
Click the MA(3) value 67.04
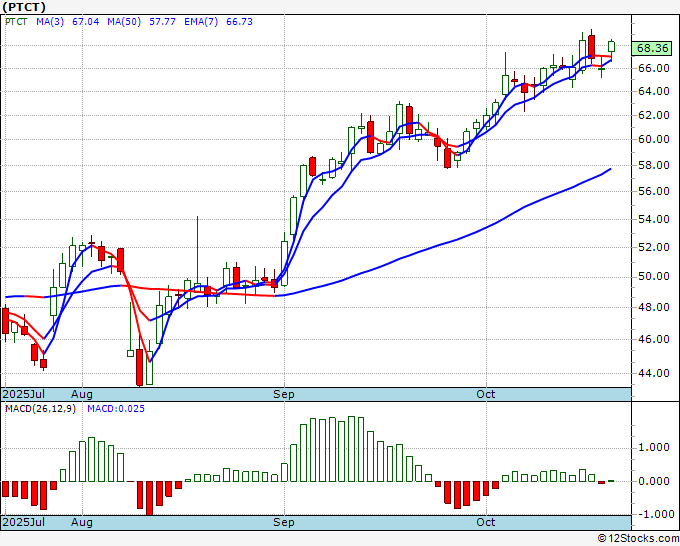point(85,22)
